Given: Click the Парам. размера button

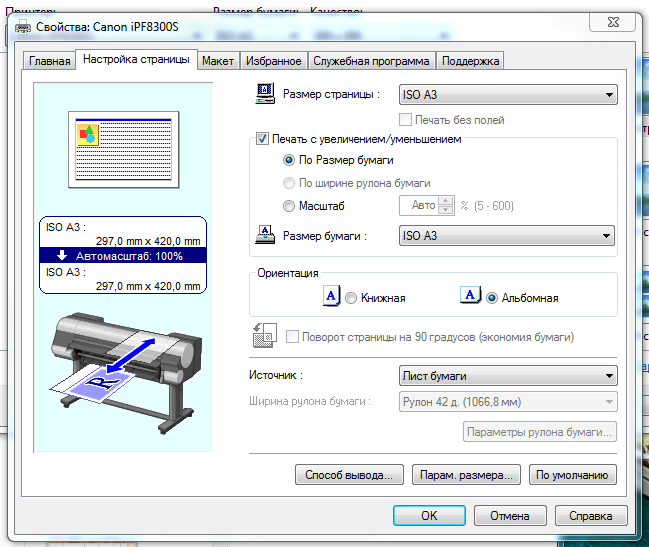Looking at the screenshot, I should pos(466,475).
